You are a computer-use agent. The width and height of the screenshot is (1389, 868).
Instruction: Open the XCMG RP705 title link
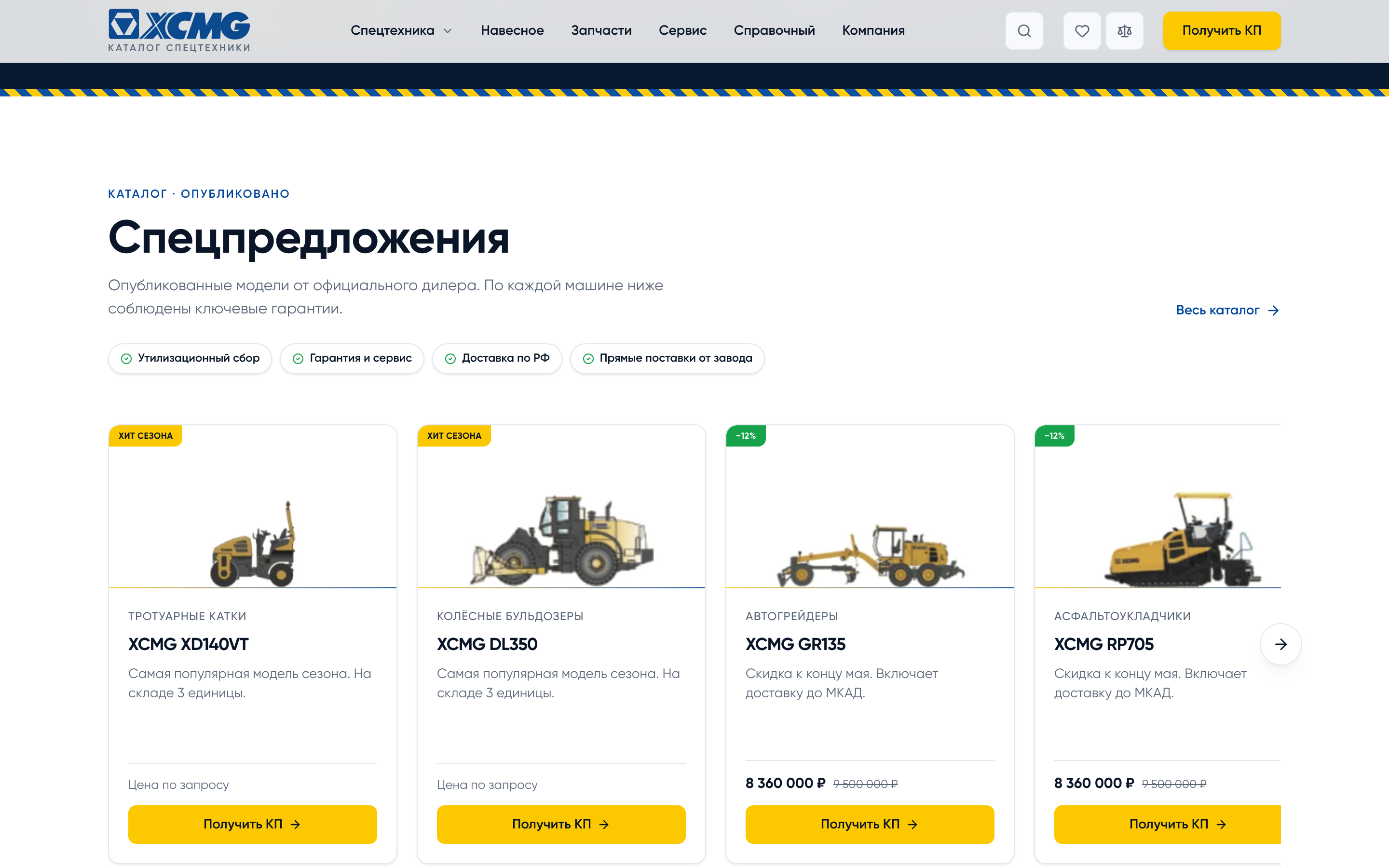[1103, 644]
